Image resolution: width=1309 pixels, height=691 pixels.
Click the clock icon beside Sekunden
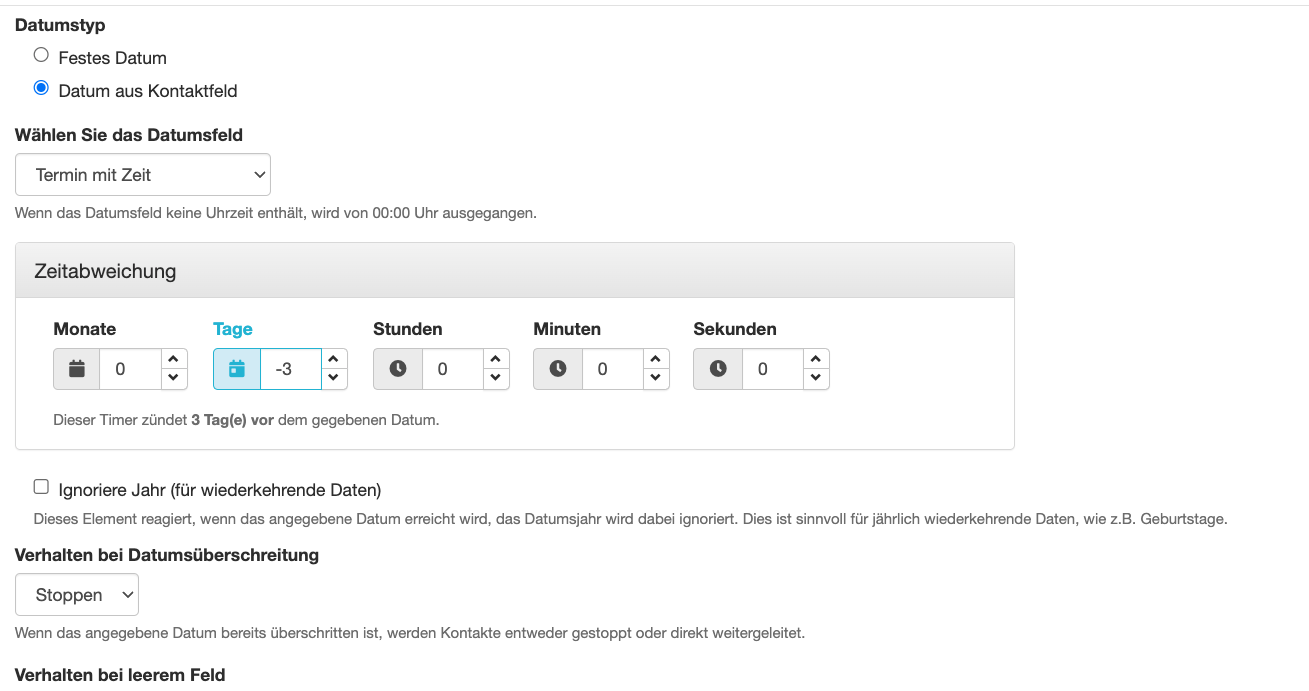point(717,369)
